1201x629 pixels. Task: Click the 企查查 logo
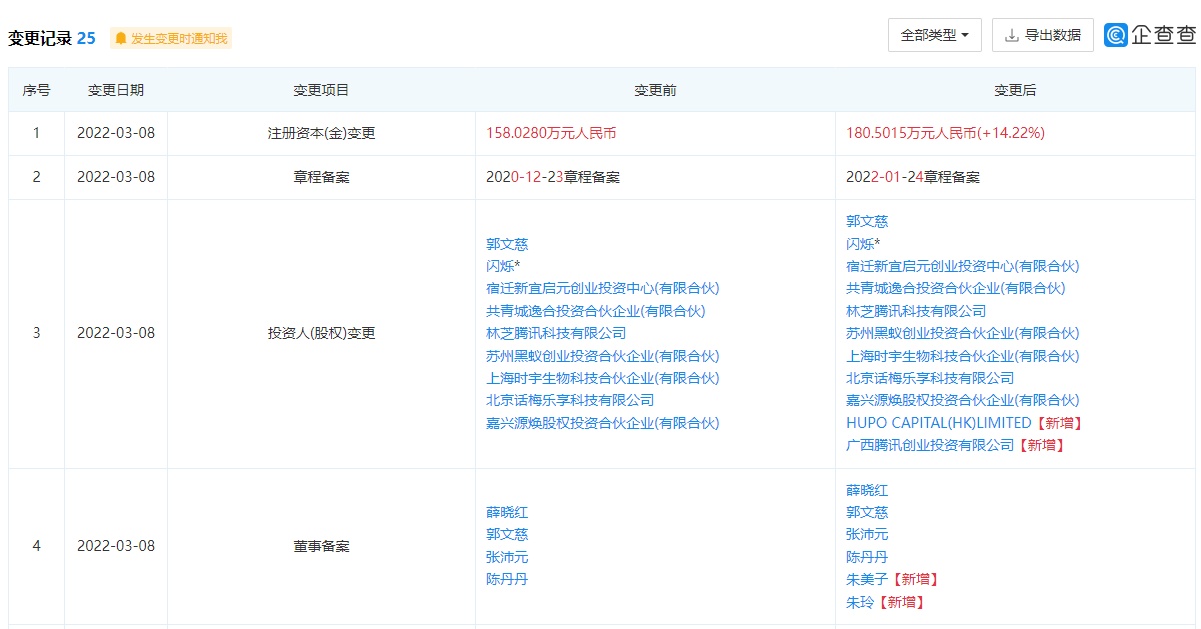coord(1149,35)
